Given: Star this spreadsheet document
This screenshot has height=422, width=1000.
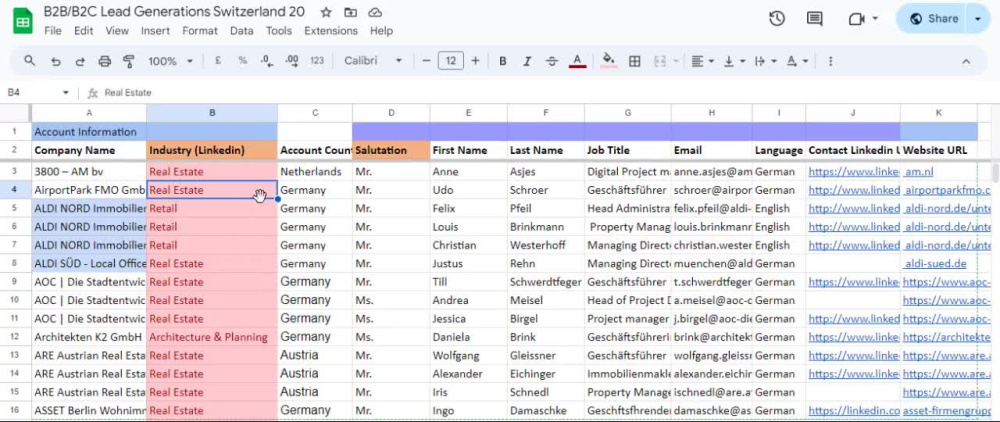Looking at the screenshot, I should click(326, 12).
